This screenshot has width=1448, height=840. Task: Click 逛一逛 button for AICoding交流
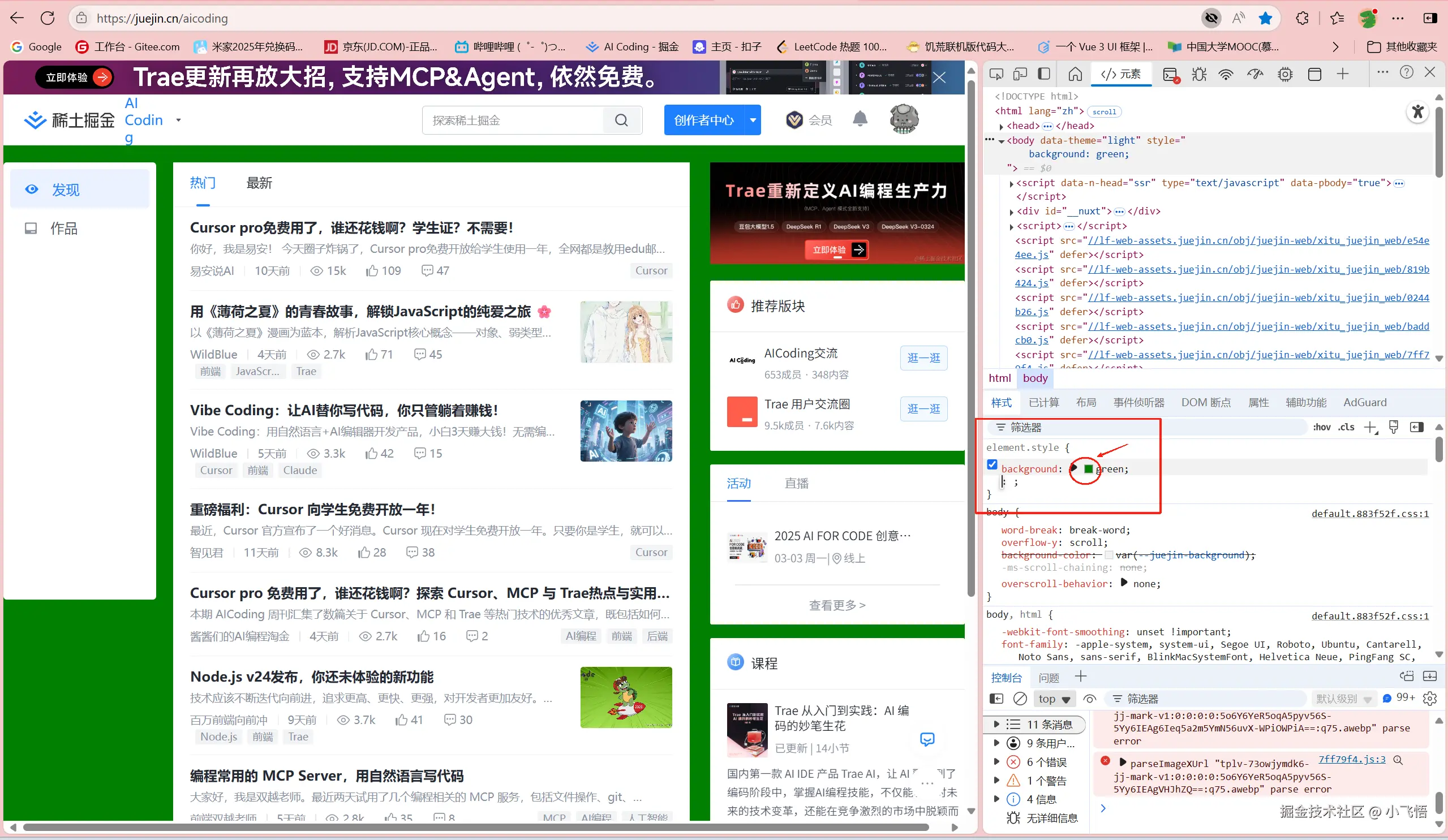click(923, 358)
